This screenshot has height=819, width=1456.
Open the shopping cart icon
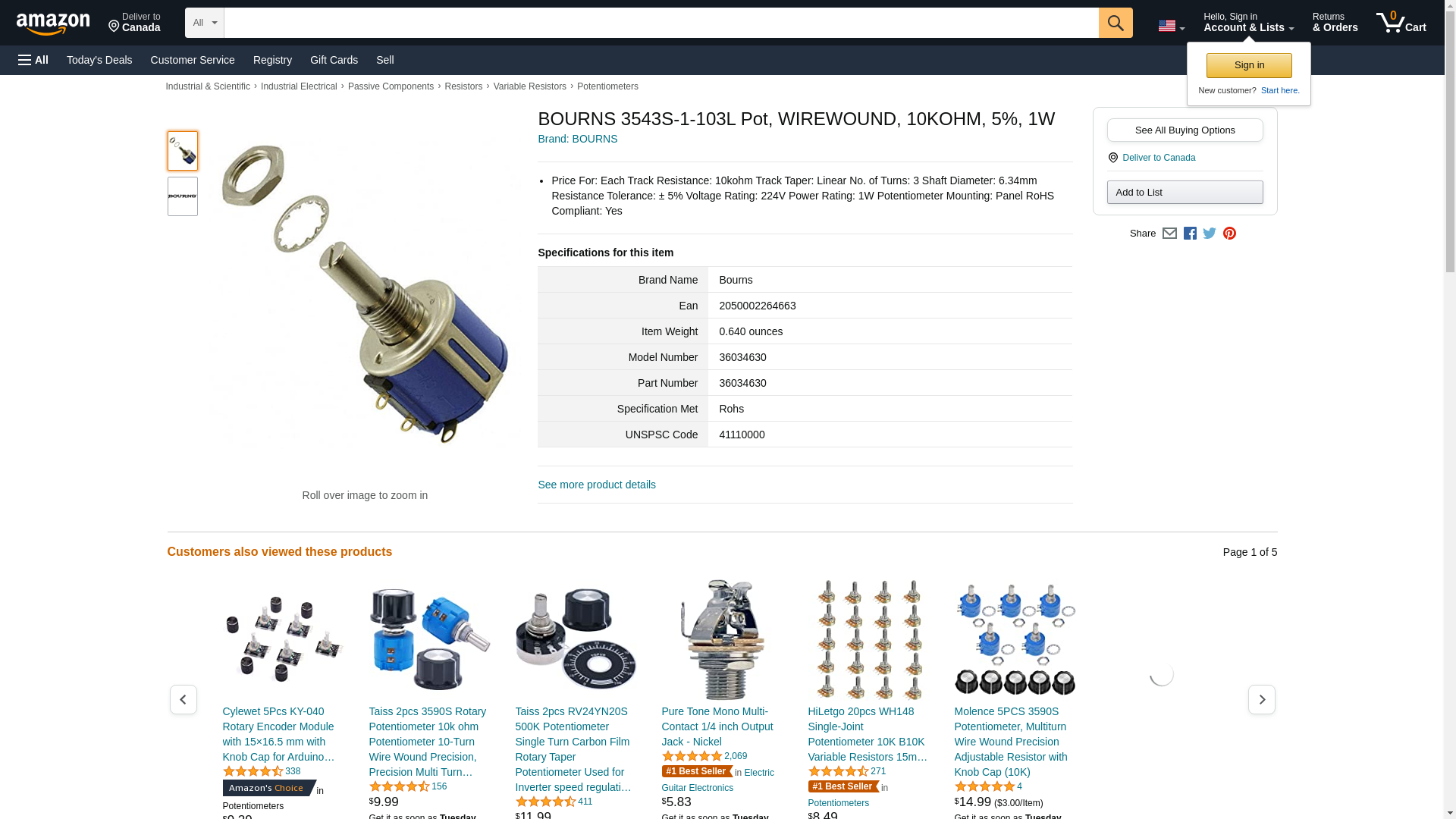click(x=1401, y=23)
